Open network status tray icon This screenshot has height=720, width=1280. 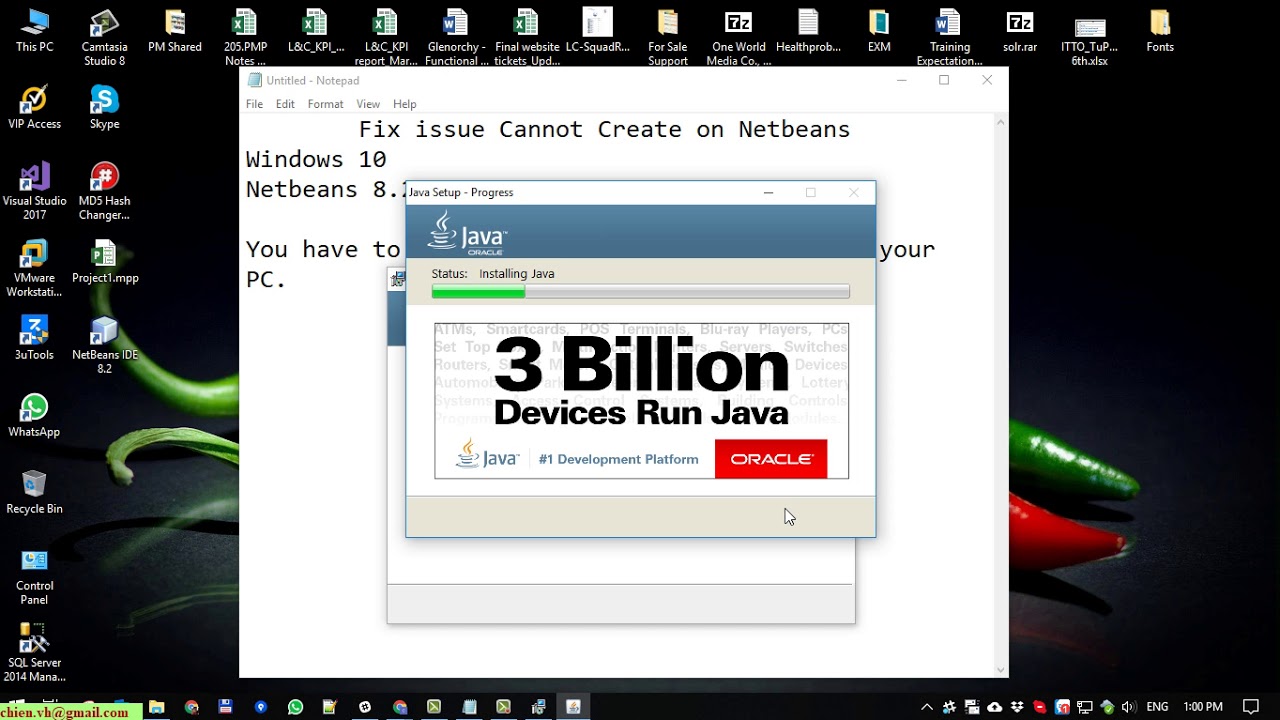coord(1085,707)
